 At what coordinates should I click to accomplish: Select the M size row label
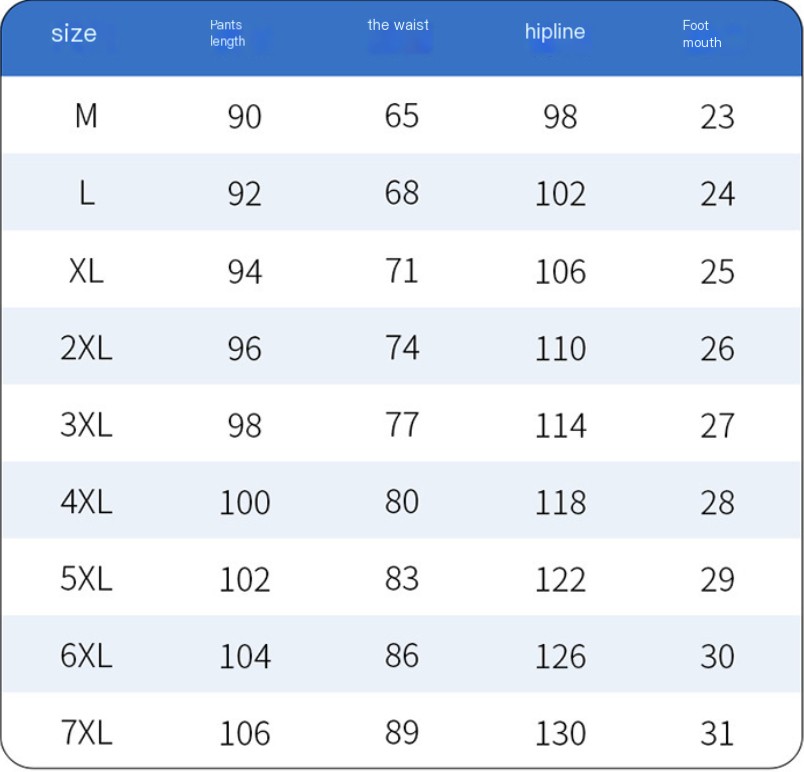point(86,116)
